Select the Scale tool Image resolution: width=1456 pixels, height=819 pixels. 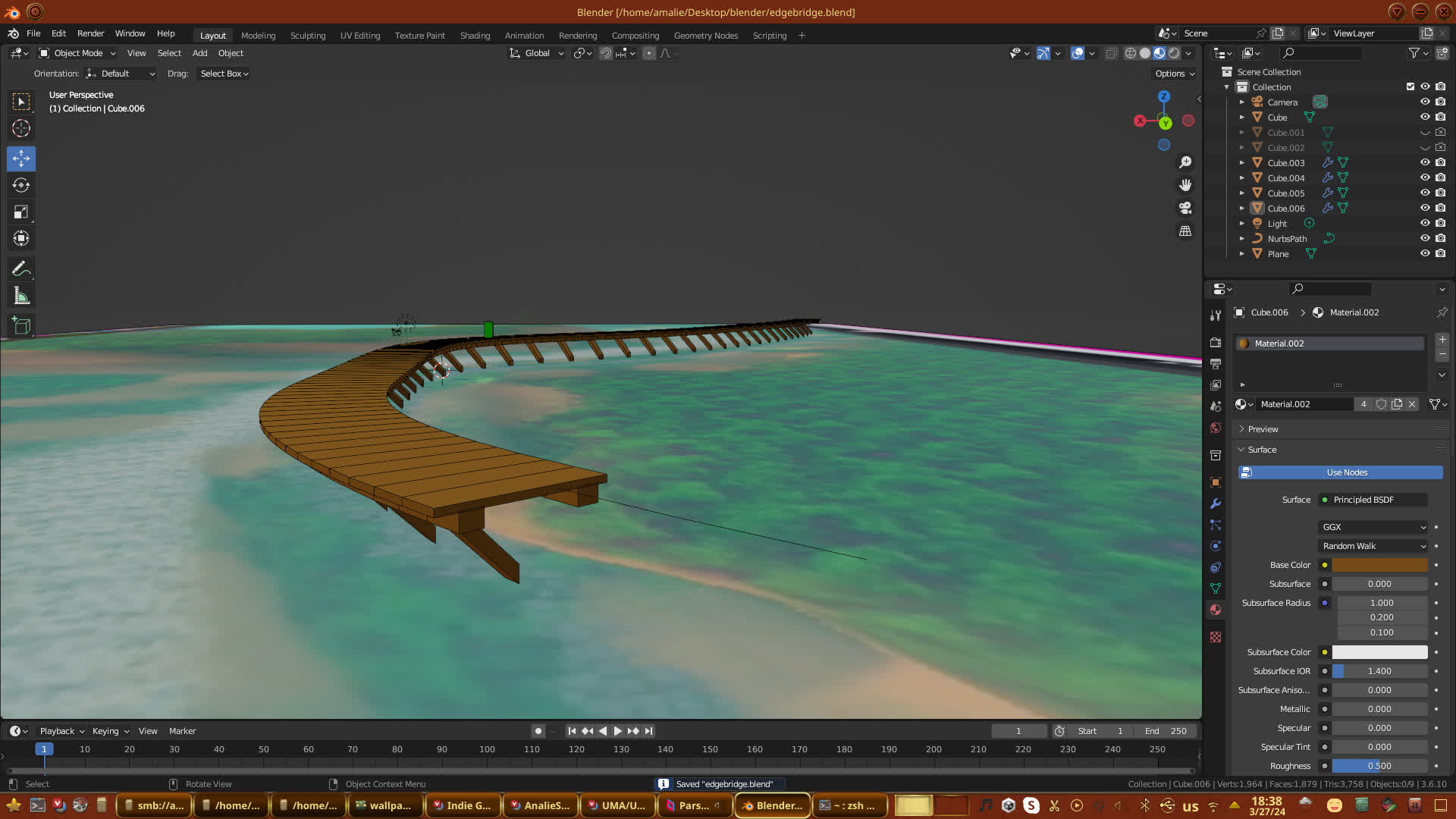[21, 212]
